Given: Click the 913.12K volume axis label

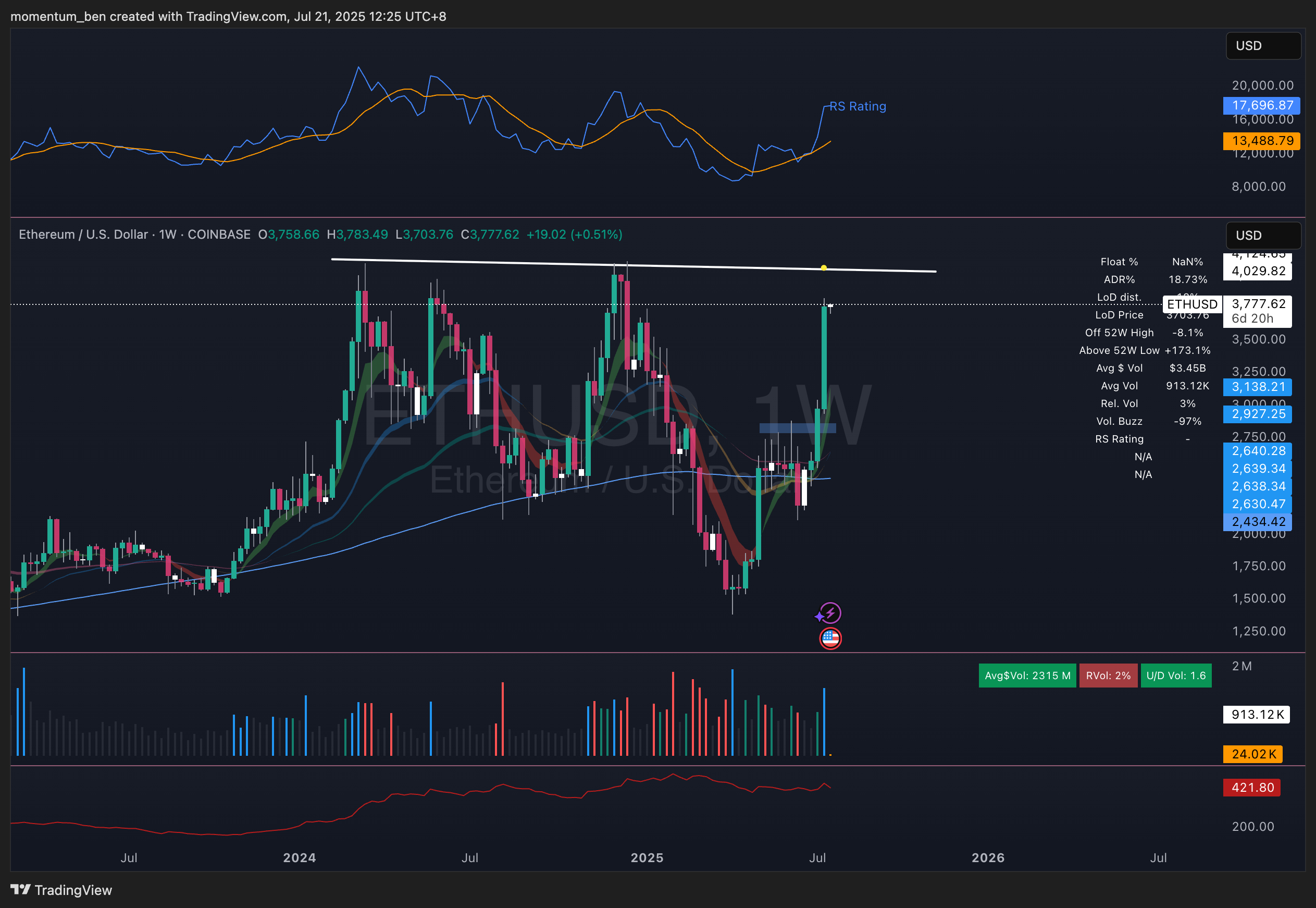Looking at the screenshot, I should point(1257,715).
